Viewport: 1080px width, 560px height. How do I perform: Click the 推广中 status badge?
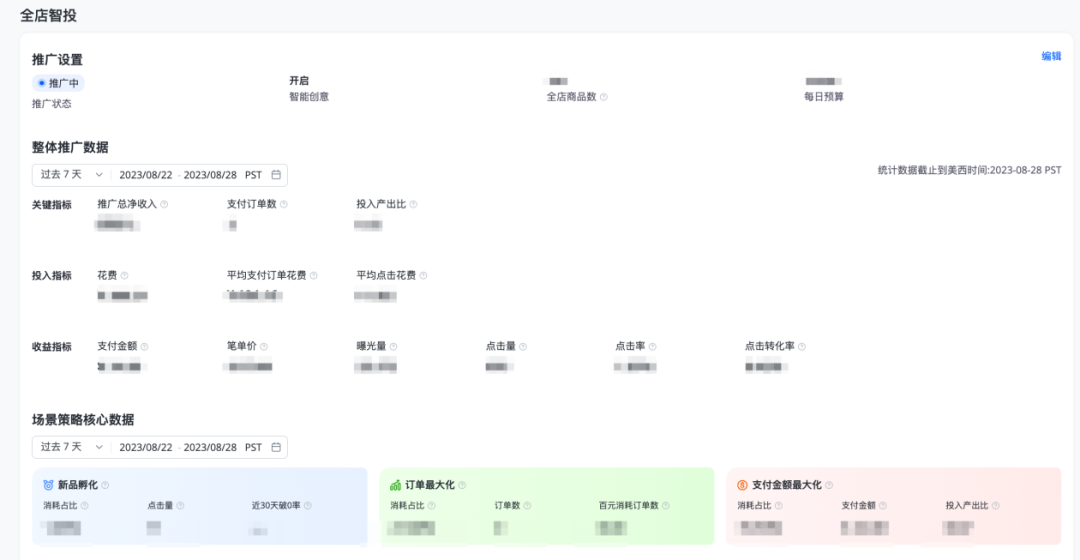click(58, 83)
